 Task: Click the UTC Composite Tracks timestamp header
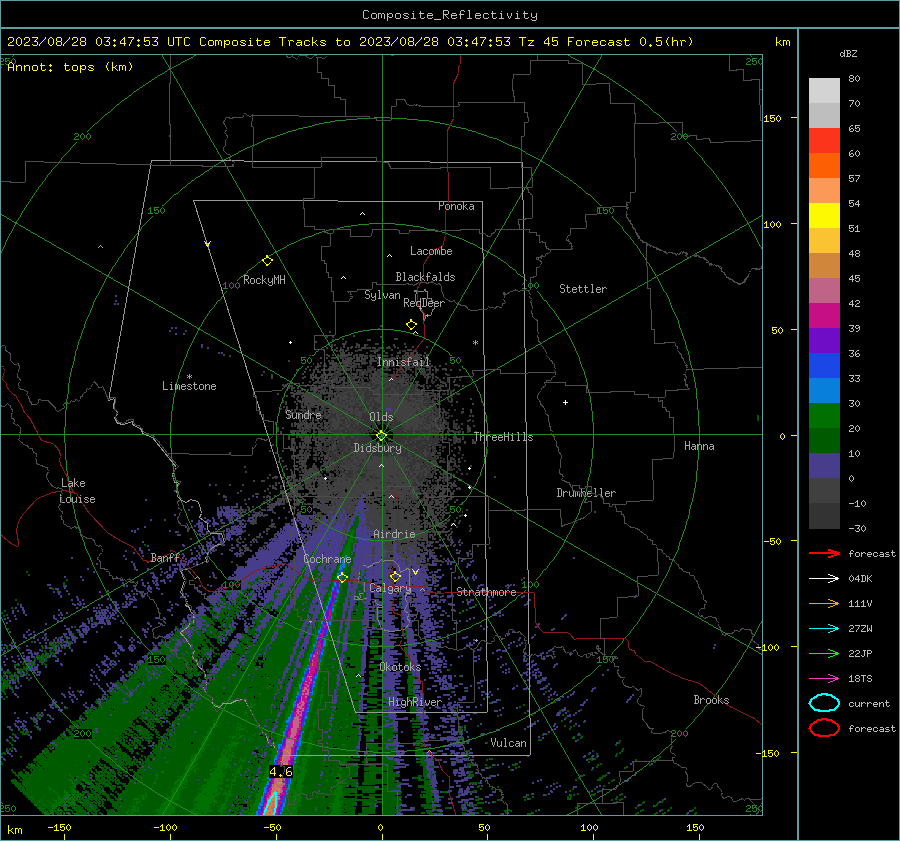(x=350, y=42)
